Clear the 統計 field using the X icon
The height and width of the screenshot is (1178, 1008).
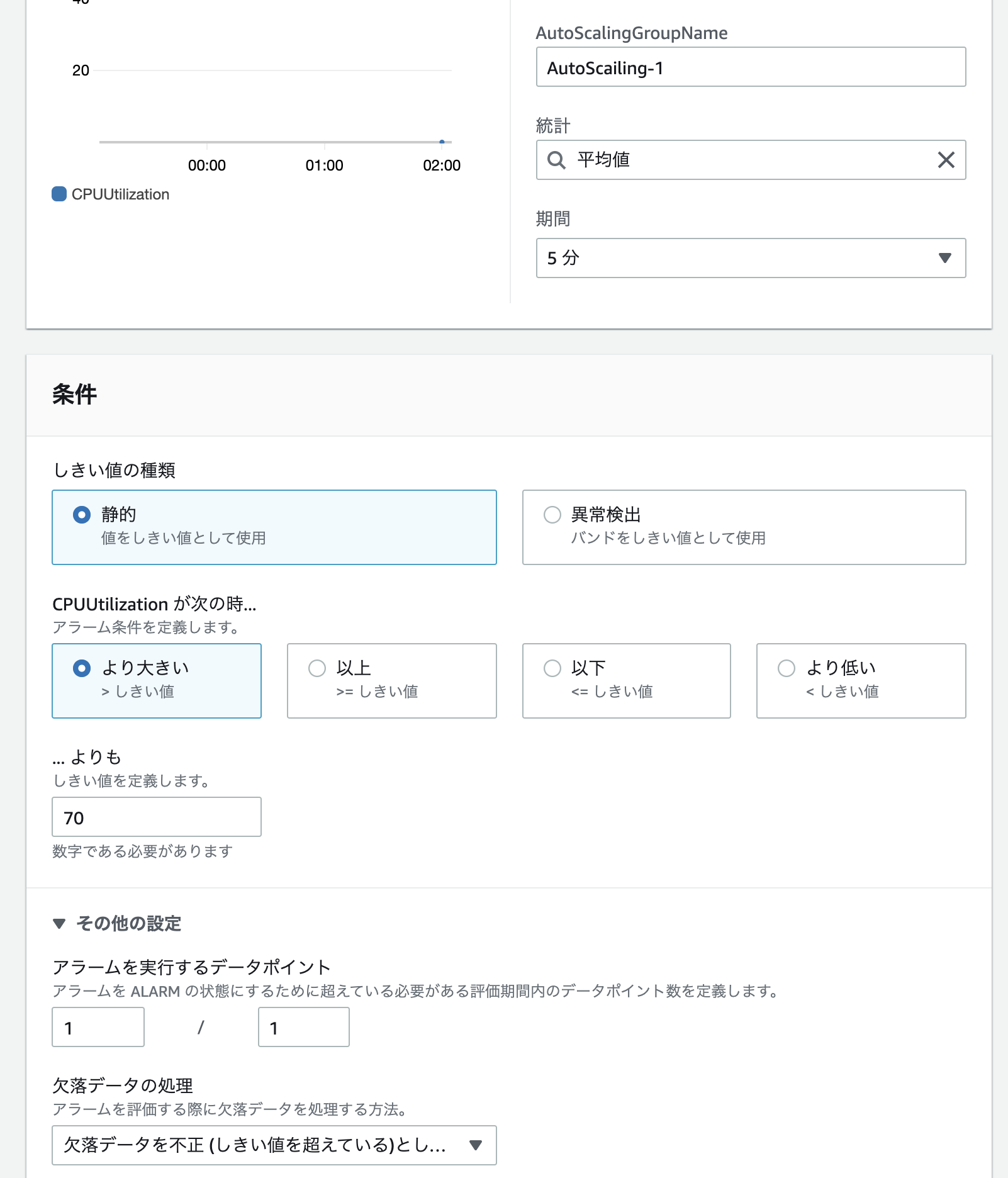[944, 160]
